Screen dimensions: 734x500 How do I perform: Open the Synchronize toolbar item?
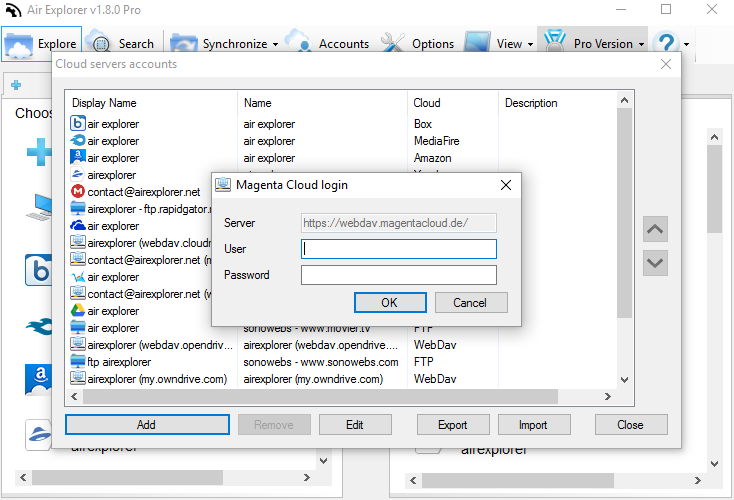(x=220, y=44)
